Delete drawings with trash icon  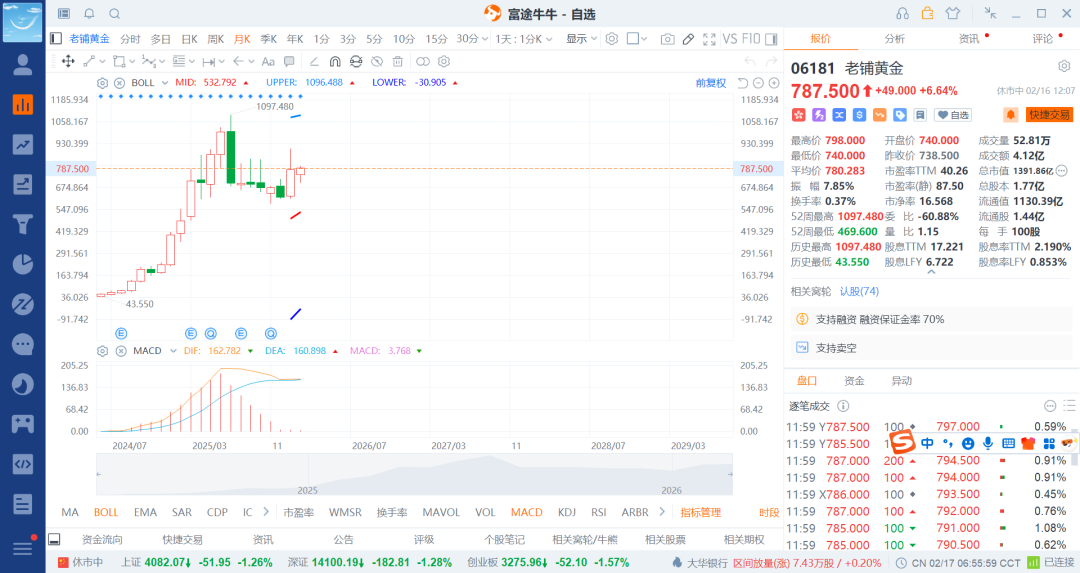pyautogui.click(x=397, y=61)
